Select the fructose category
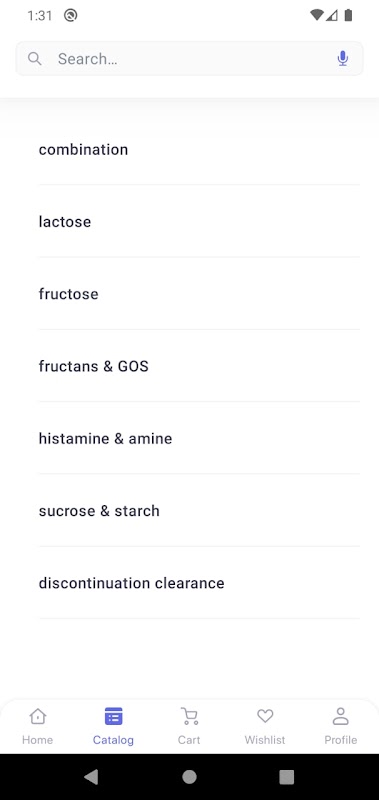This screenshot has width=379, height=800. tap(199, 294)
